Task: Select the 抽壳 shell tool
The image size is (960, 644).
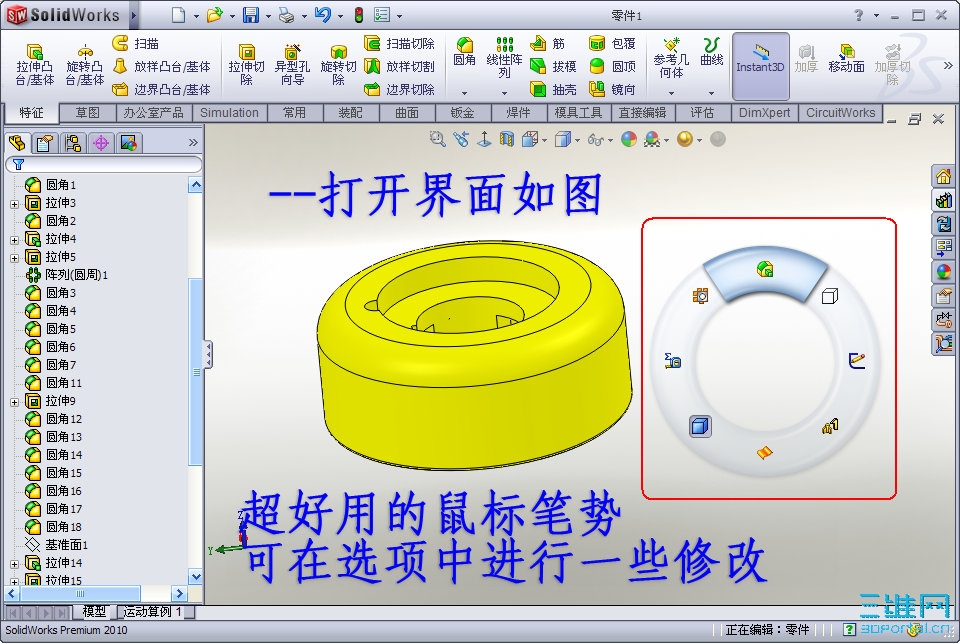Action: 553,89
